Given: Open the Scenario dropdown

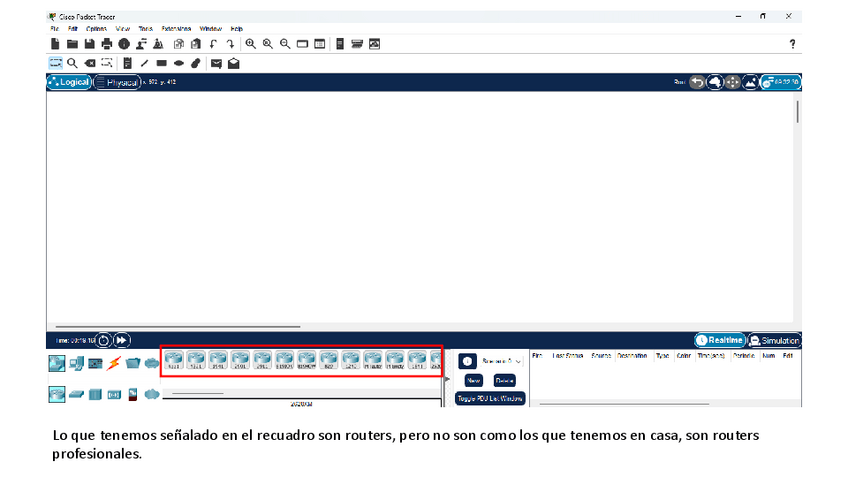Looking at the screenshot, I should (x=503, y=361).
